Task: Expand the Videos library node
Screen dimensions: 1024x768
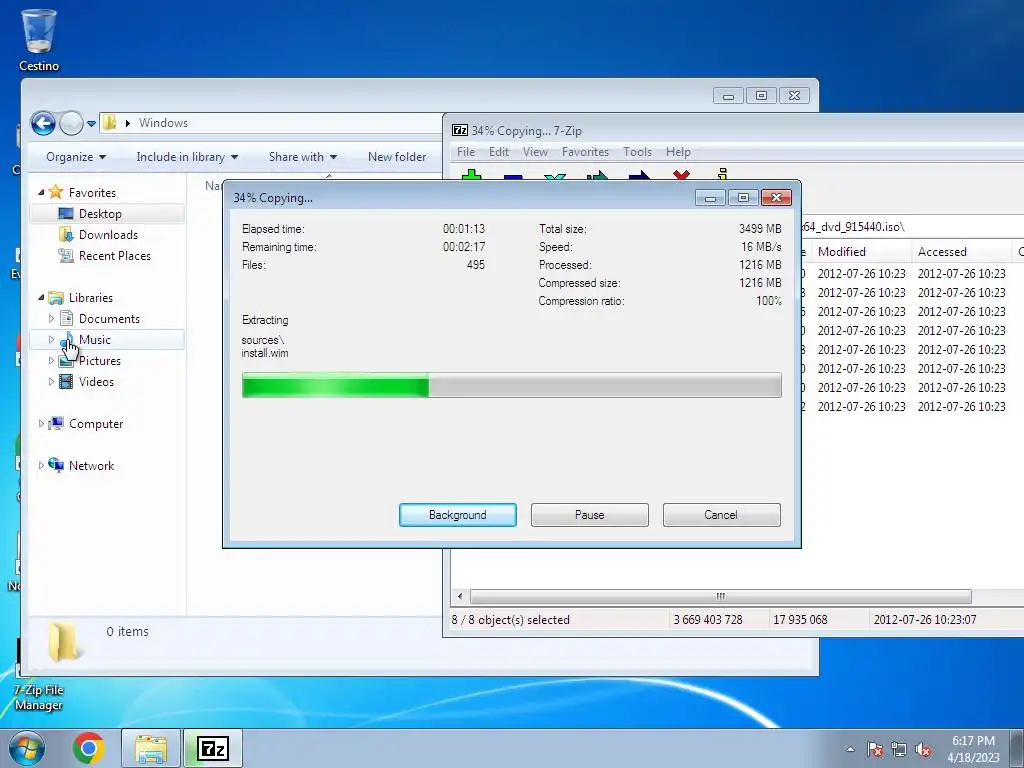Action: pyautogui.click(x=51, y=381)
